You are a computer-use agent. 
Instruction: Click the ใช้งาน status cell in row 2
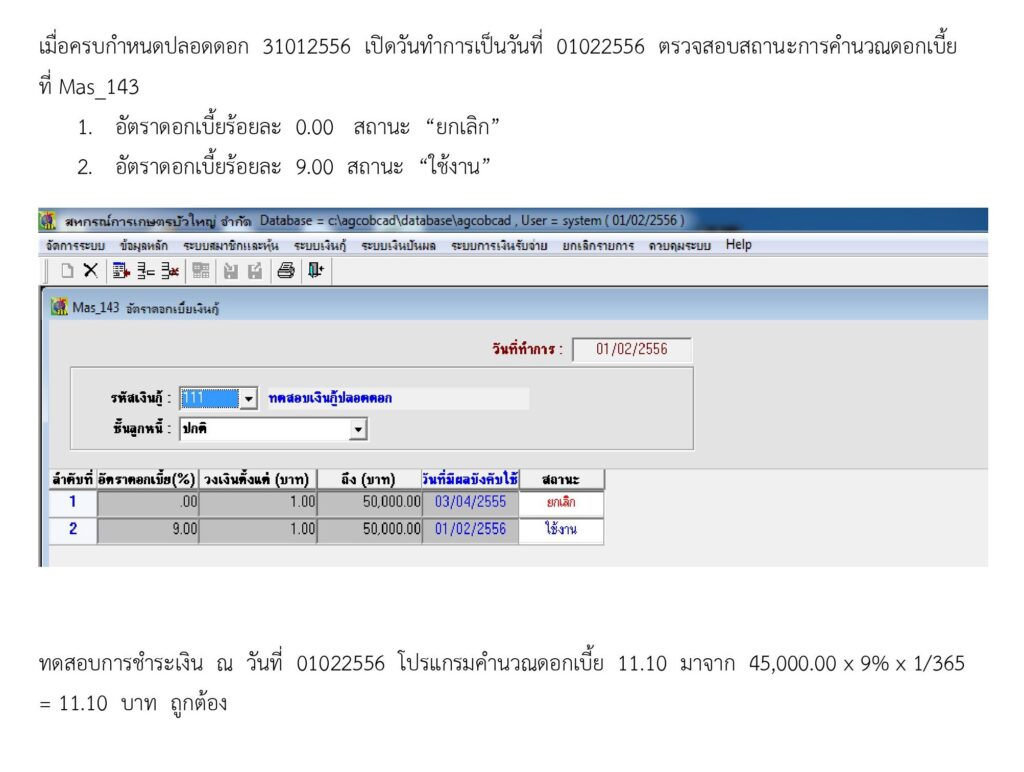click(x=561, y=530)
